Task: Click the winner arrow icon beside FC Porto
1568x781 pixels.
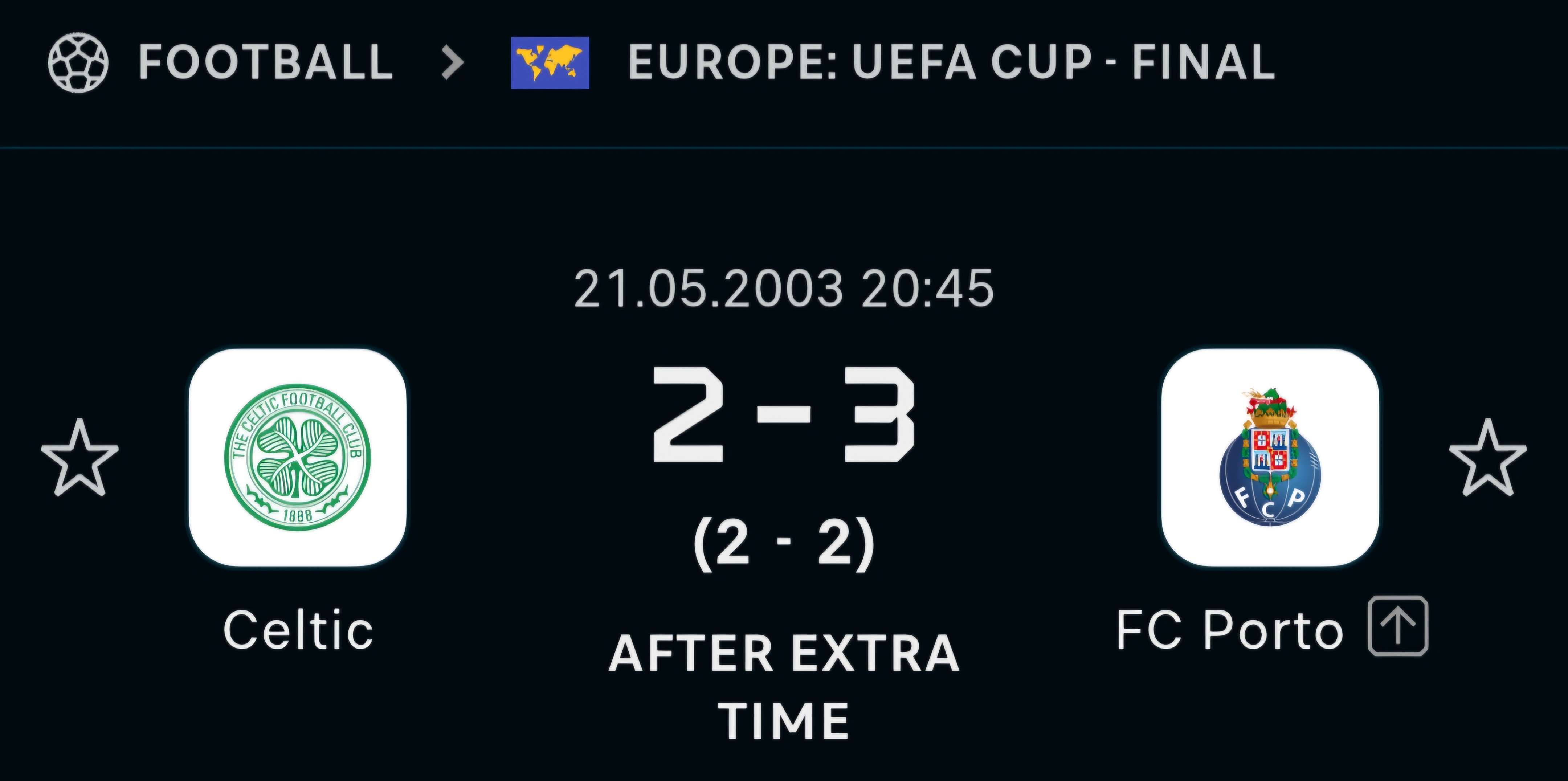Action: [x=1397, y=626]
